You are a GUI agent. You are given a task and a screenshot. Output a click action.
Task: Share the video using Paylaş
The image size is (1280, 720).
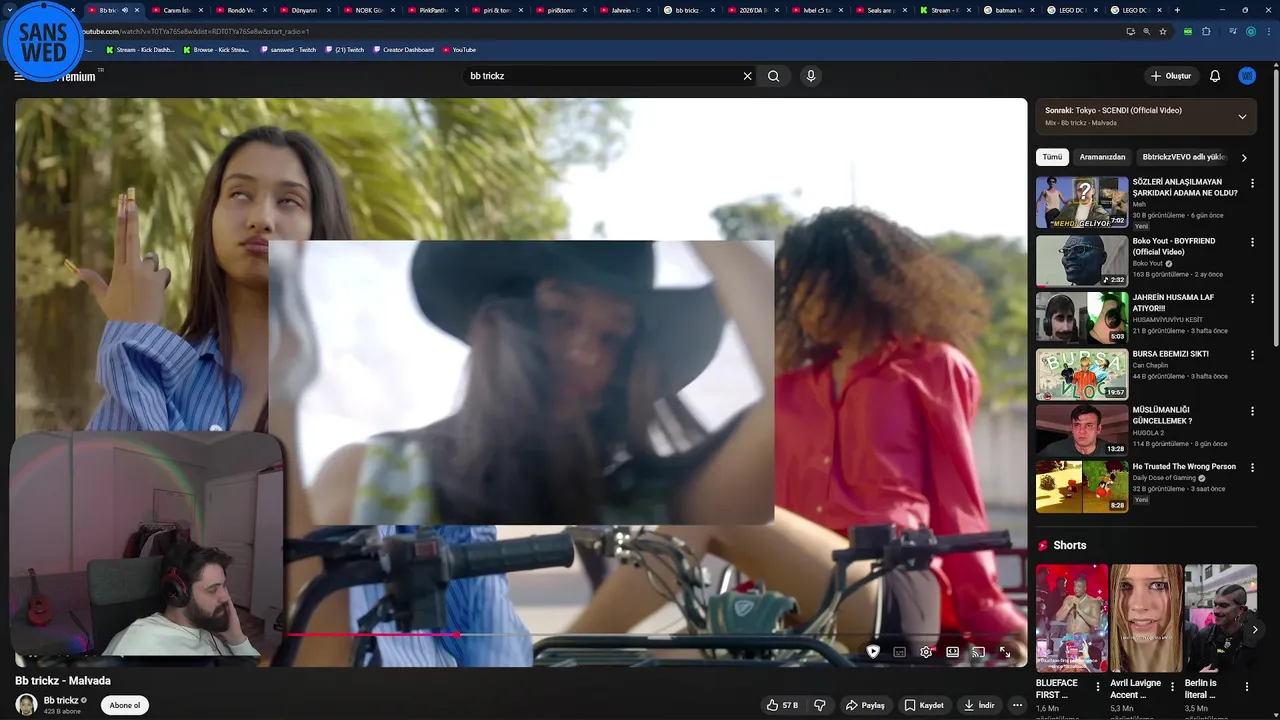click(865, 705)
